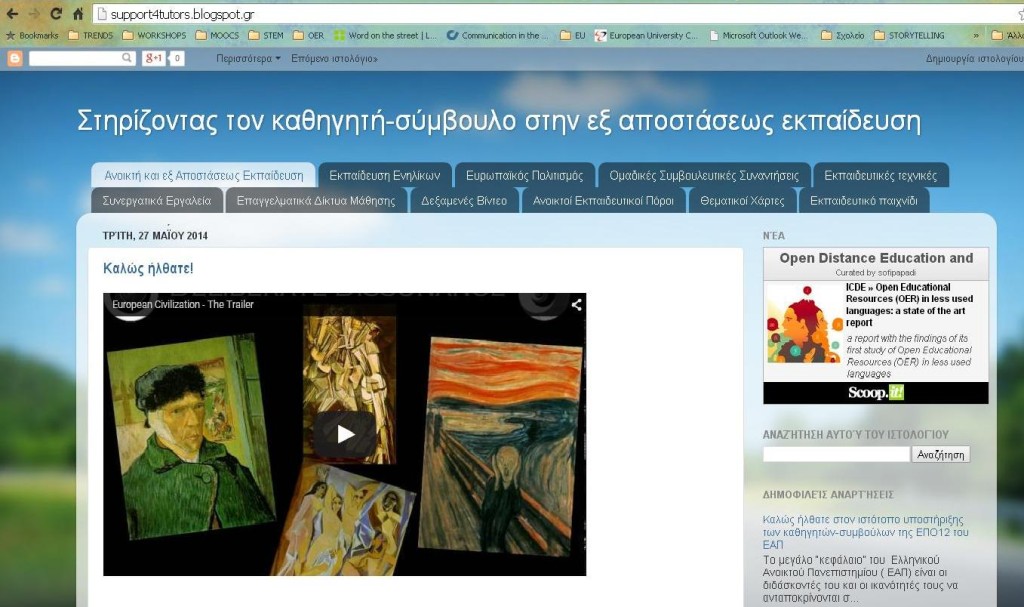Image resolution: width=1024 pixels, height=607 pixels.
Task: Select the Ανοικτή και εξ Αποστάσεως Εκπαίδευση tab
Action: 204,175
